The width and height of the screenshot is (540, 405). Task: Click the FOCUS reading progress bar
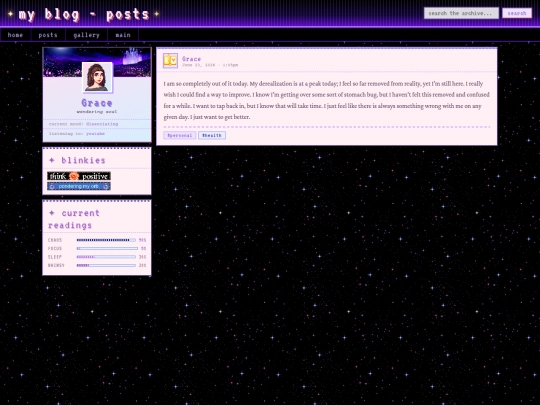pyautogui.click(x=107, y=248)
